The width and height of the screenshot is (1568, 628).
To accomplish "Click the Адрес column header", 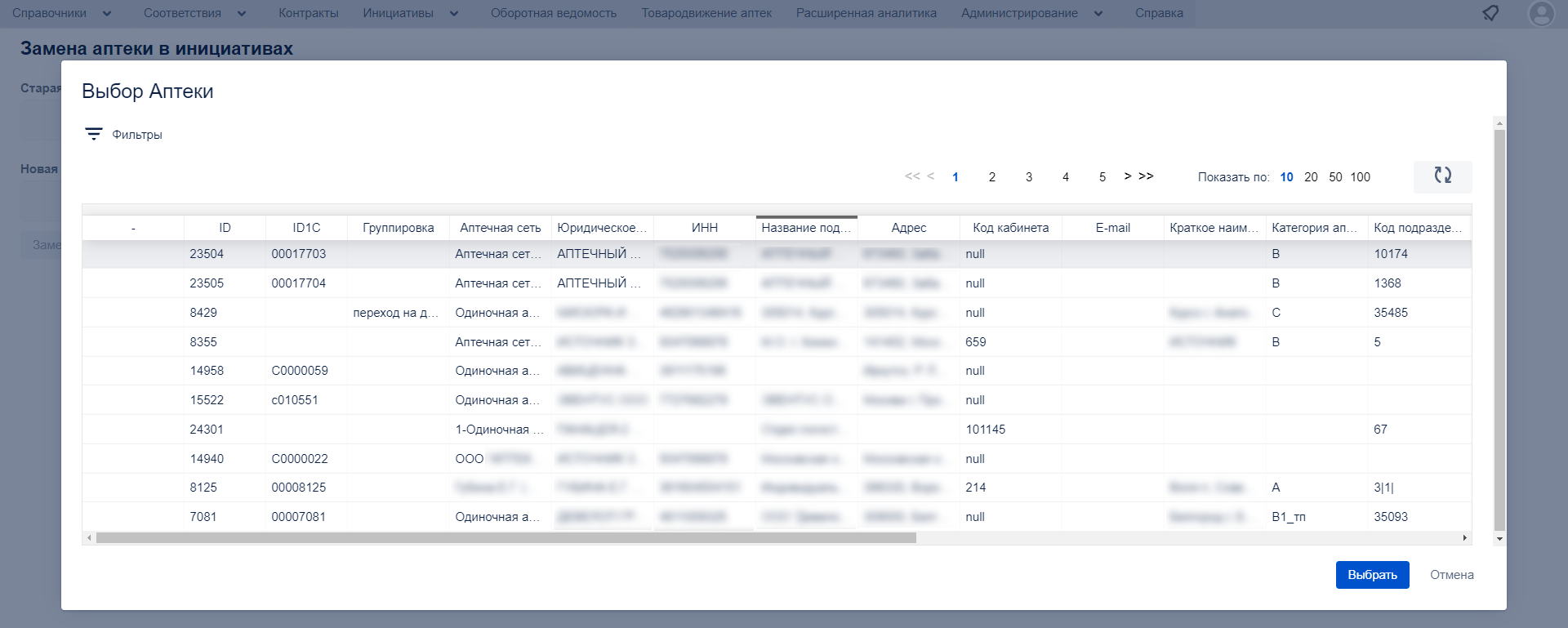I will click(x=909, y=228).
